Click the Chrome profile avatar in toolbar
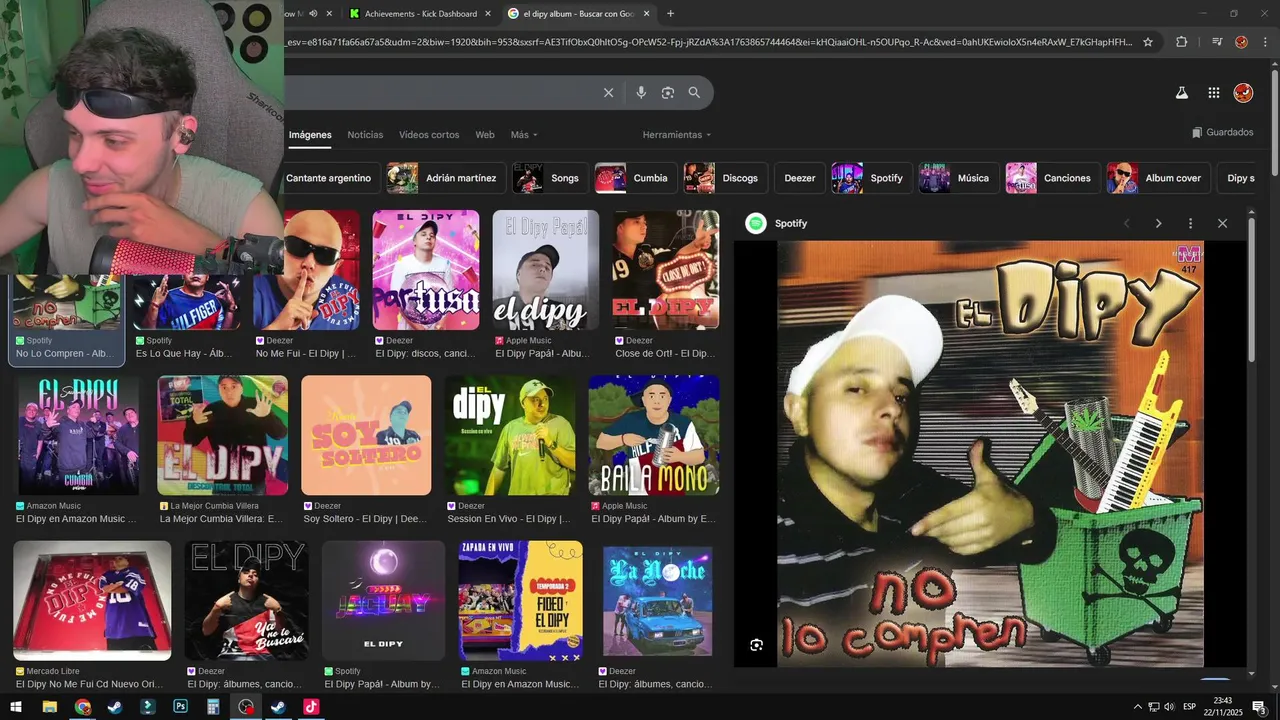 pyautogui.click(x=1241, y=42)
